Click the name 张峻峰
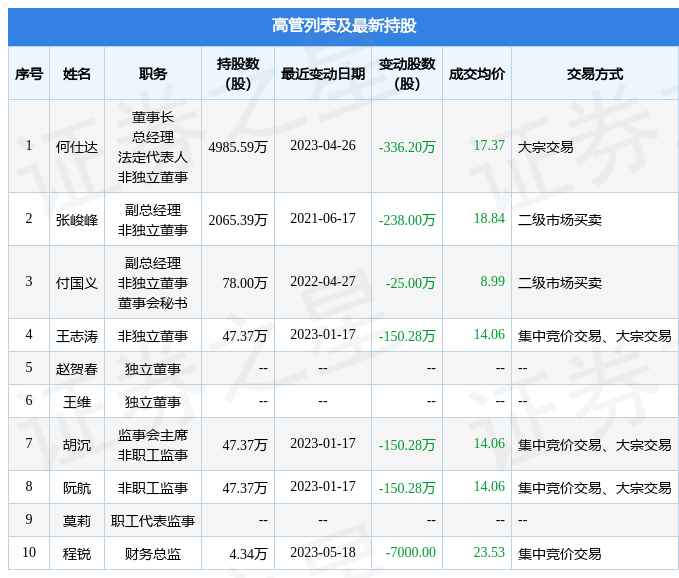679x578 pixels. (x=77, y=220)
